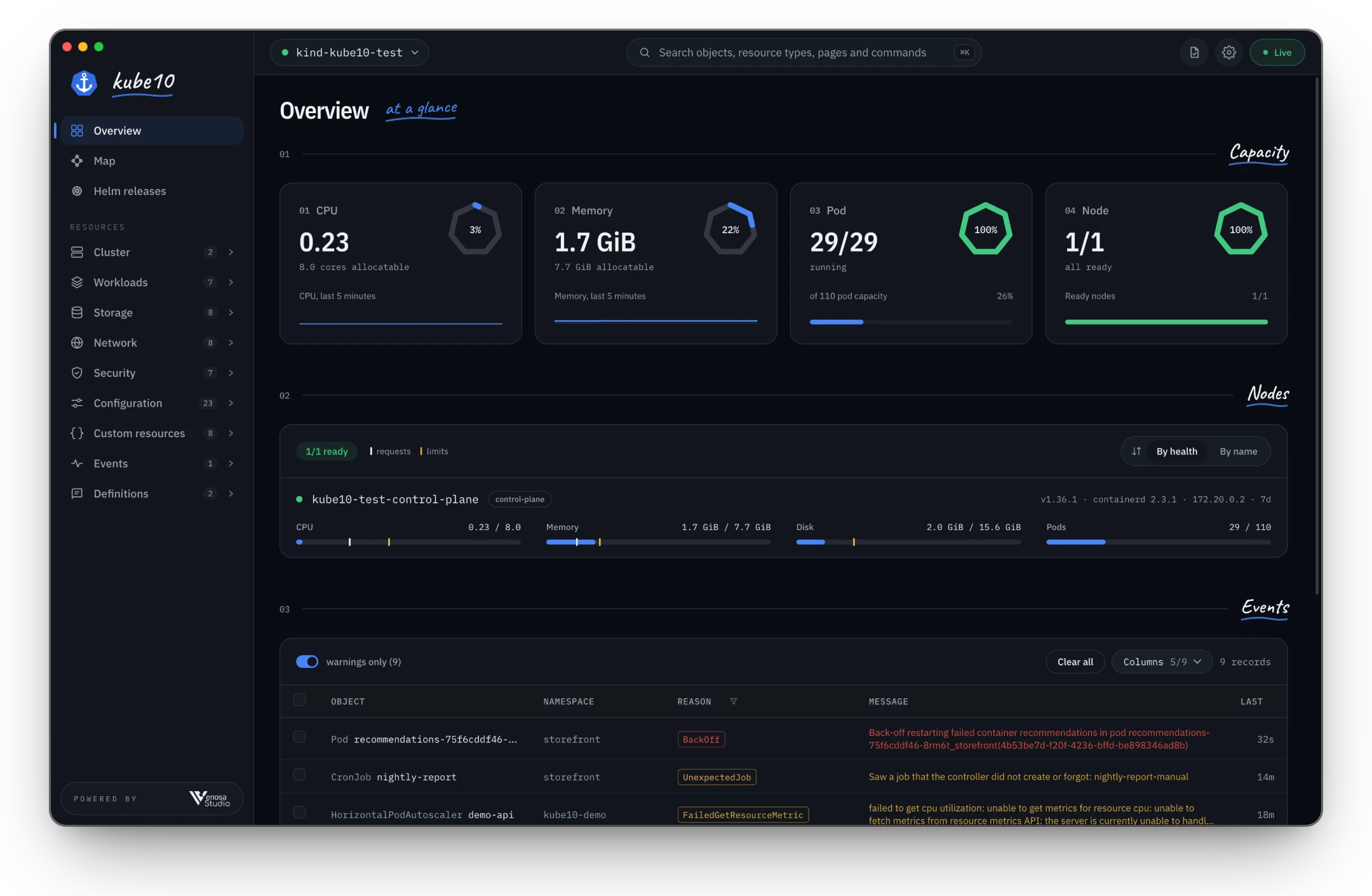Viewport: 1372px width, 896px height.
Task: Click the Clear all button
Action: point(1075,662)
